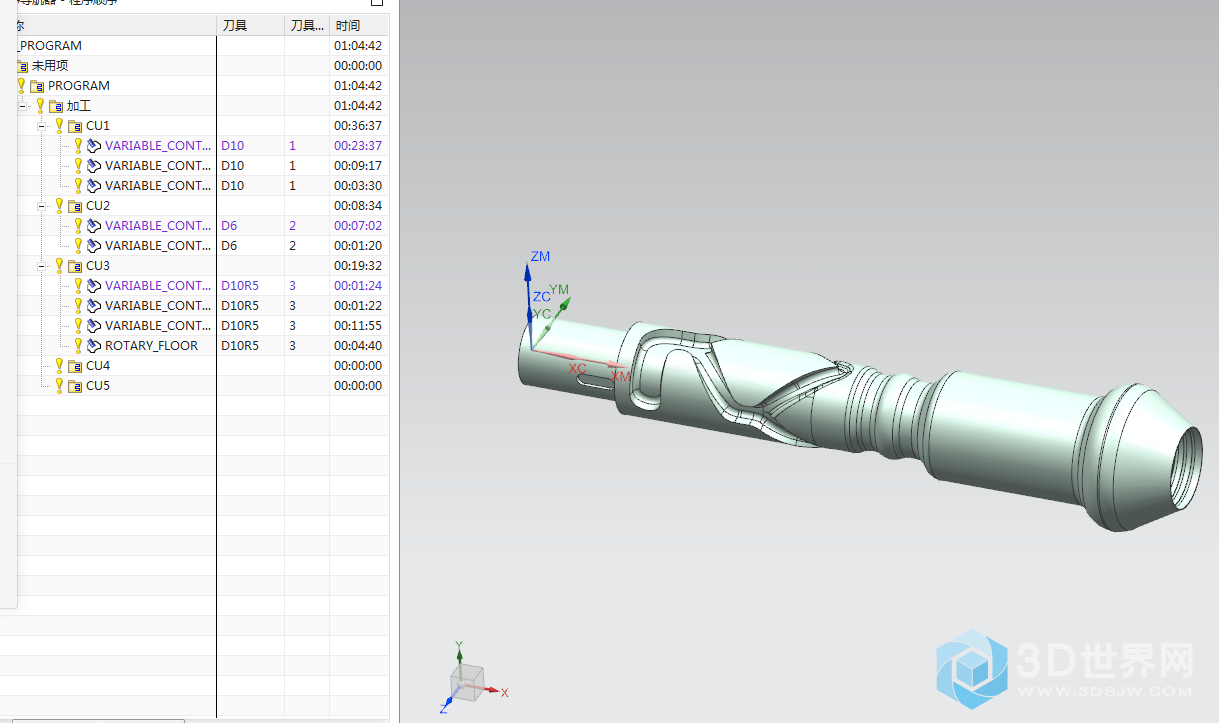Click the truncated 刀具... column header
This screenshot has height=723, width=1219.
[307, 25]
